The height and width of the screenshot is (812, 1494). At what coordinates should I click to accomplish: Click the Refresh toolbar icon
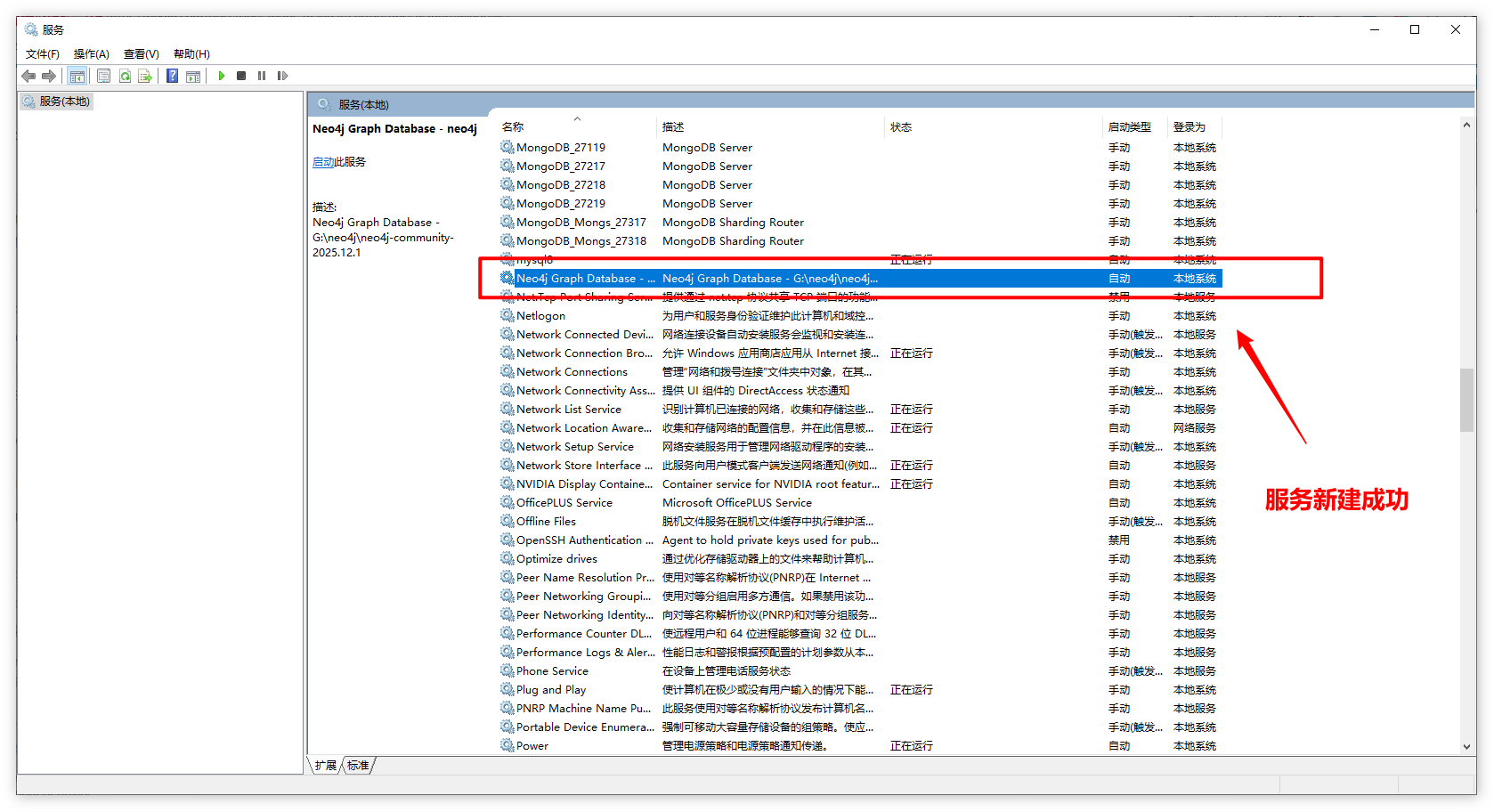125,77
